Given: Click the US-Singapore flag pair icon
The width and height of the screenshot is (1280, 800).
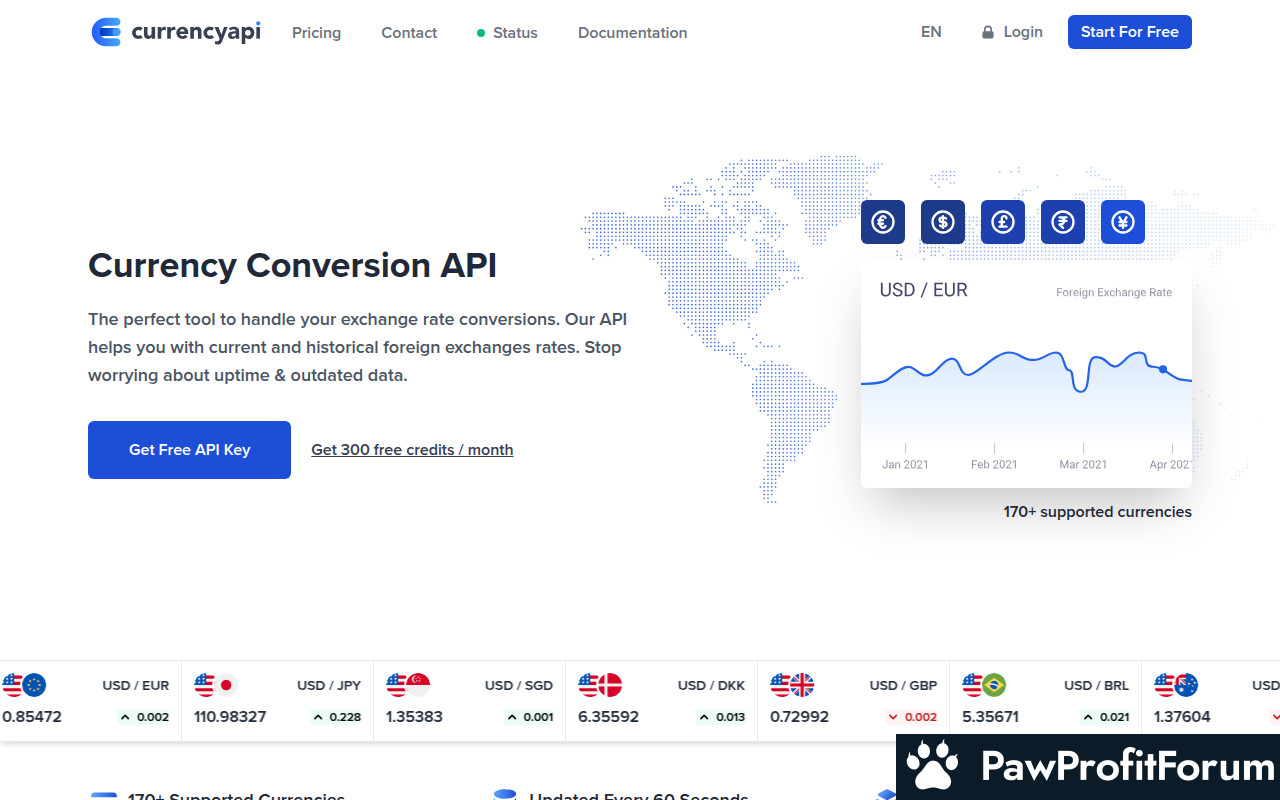Looking at the screenshot, I should click(x=408, y=685).
